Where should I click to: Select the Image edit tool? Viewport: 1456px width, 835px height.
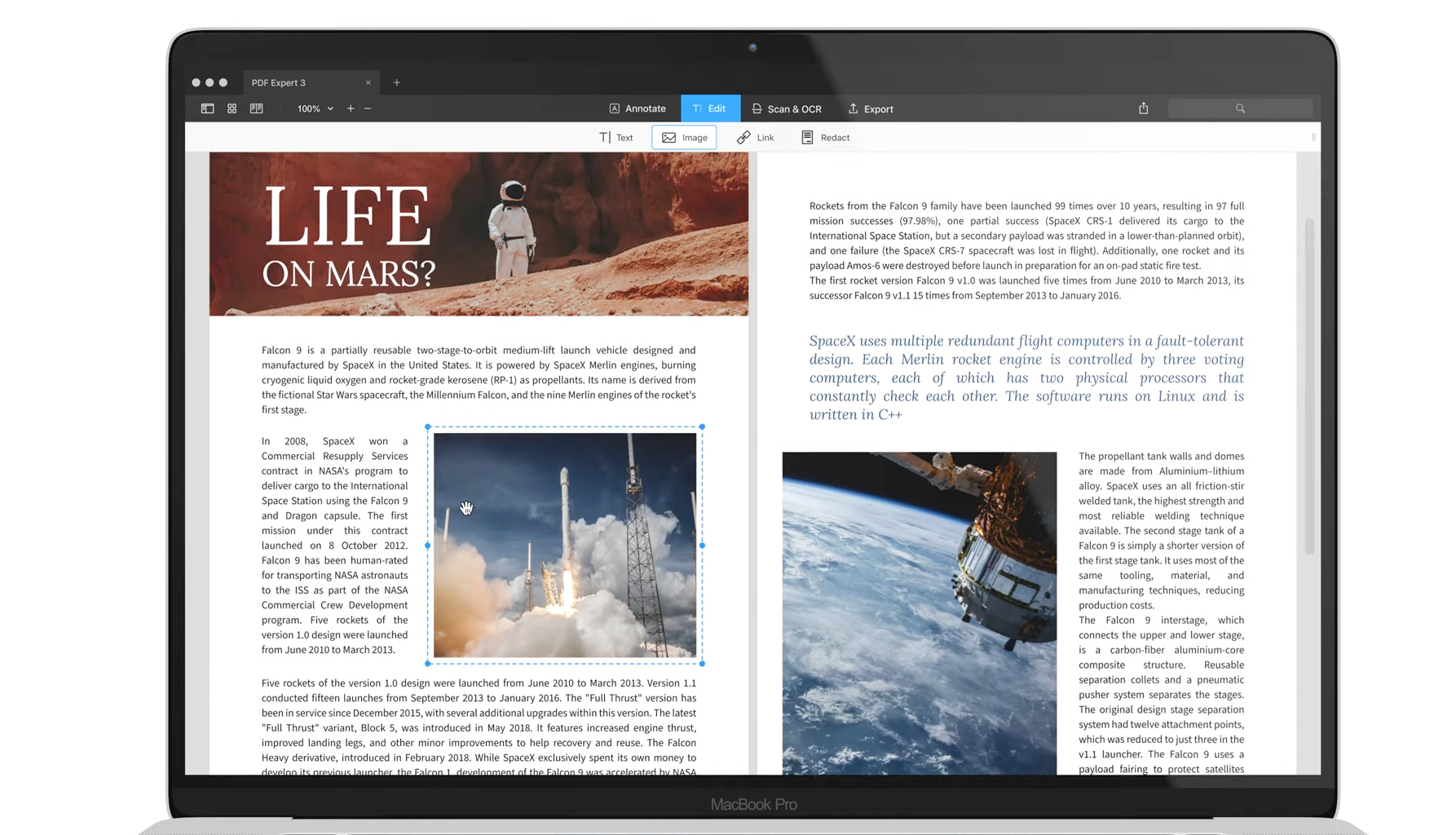(684, 138)
